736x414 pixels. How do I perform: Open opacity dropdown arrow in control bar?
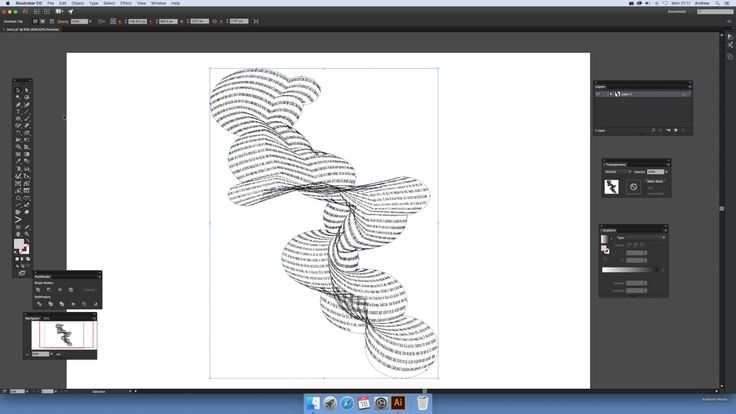pos(90,21)
